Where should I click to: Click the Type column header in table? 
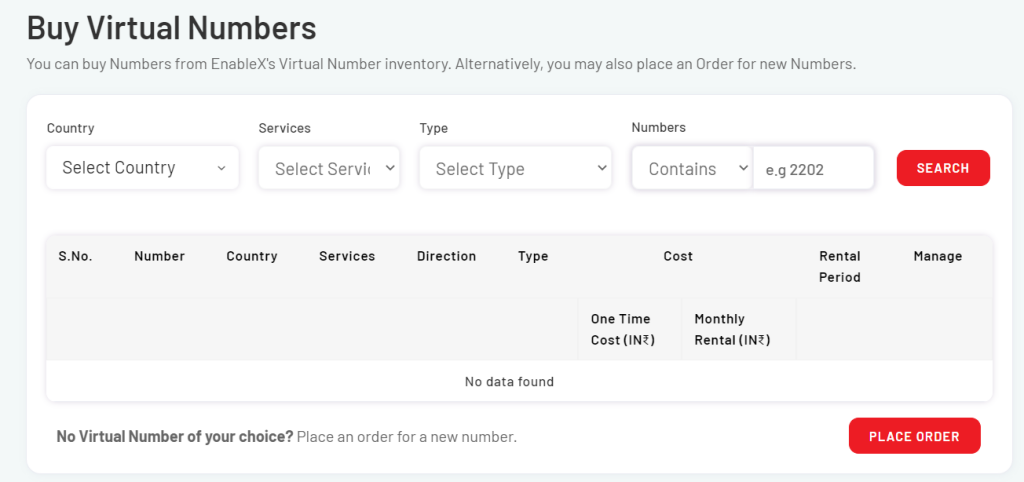pos(533,256)
